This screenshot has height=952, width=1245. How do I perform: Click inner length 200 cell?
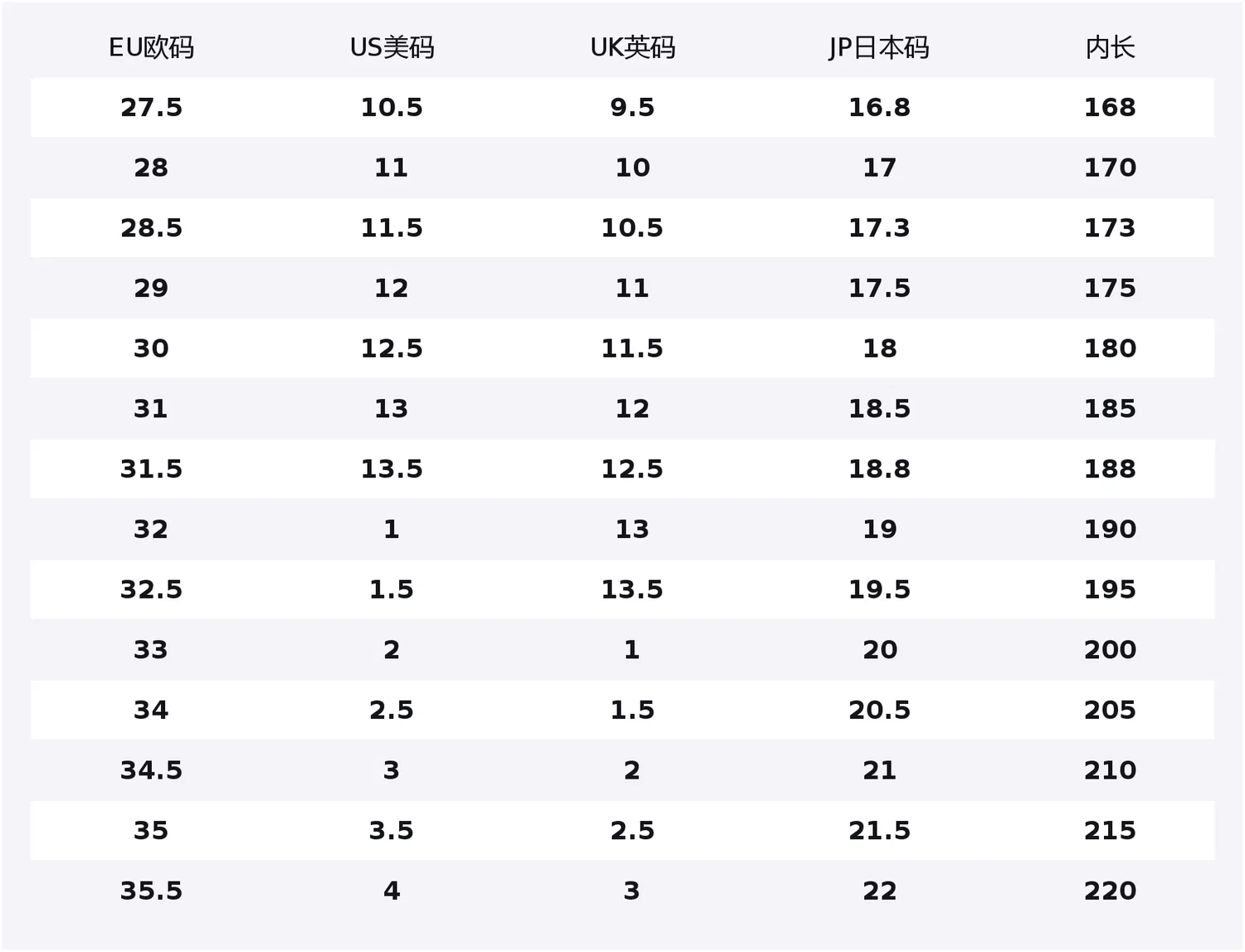(1110, 650)
